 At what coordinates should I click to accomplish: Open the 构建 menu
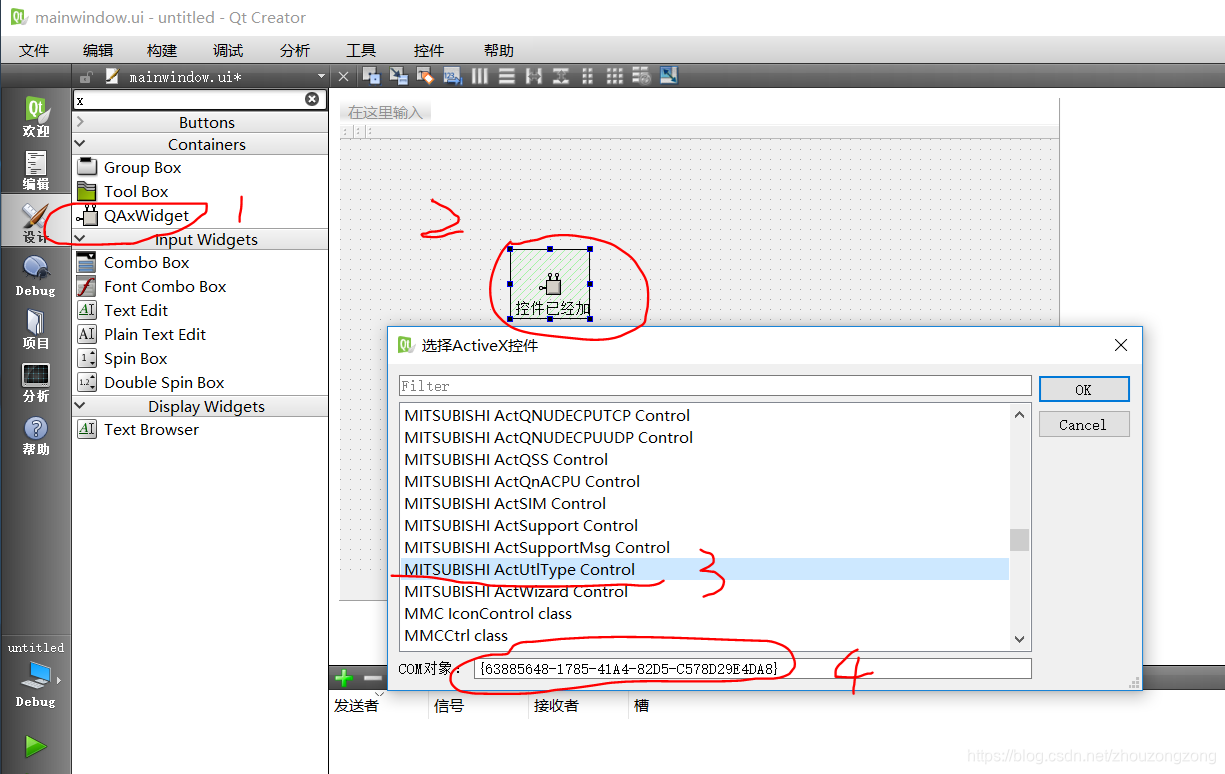coord(162,50)
